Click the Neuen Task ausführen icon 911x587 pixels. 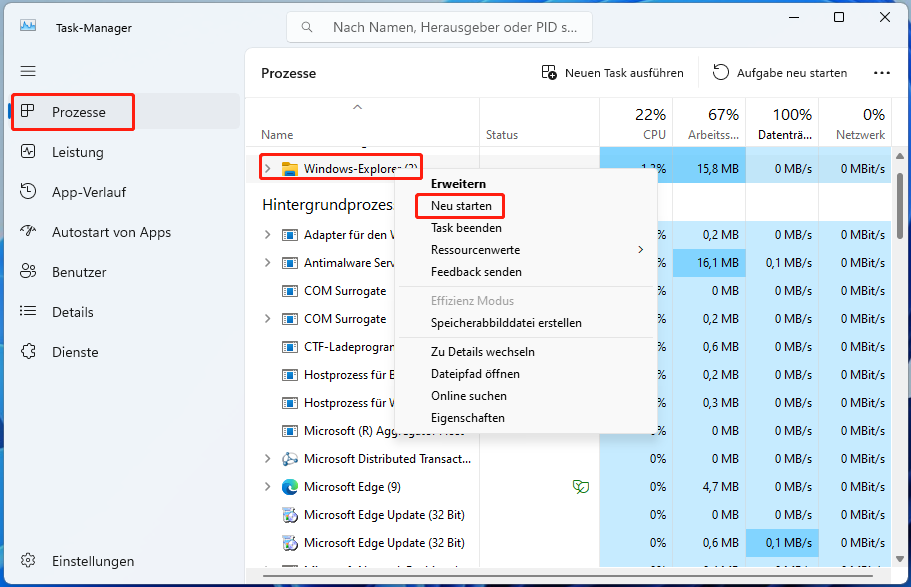click(x=549, y=73)
